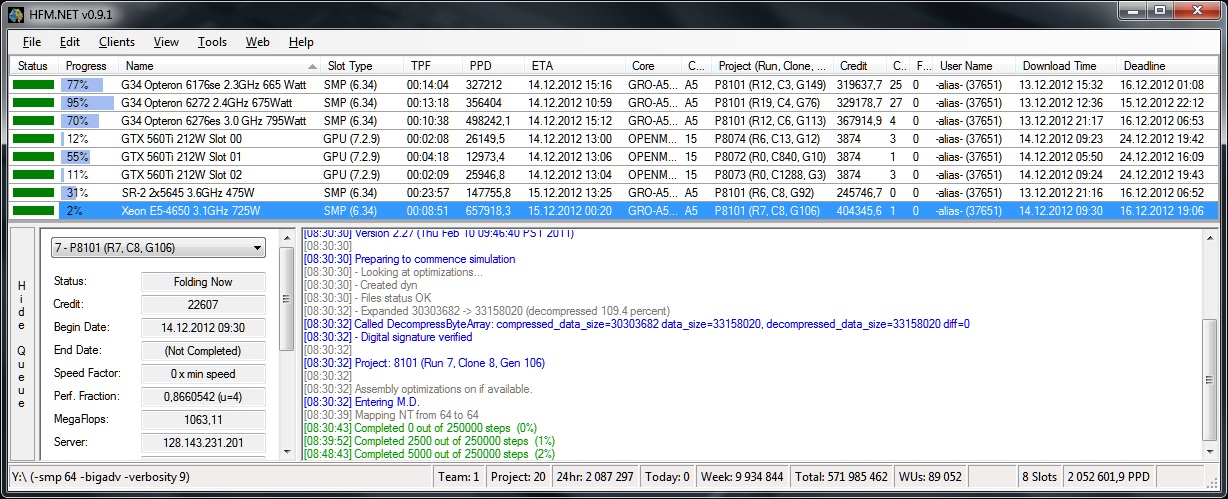The width and height of the screenshot is (1228, 499).
Task: Click the Credit field showing 22607
Action: pos(203,305)
